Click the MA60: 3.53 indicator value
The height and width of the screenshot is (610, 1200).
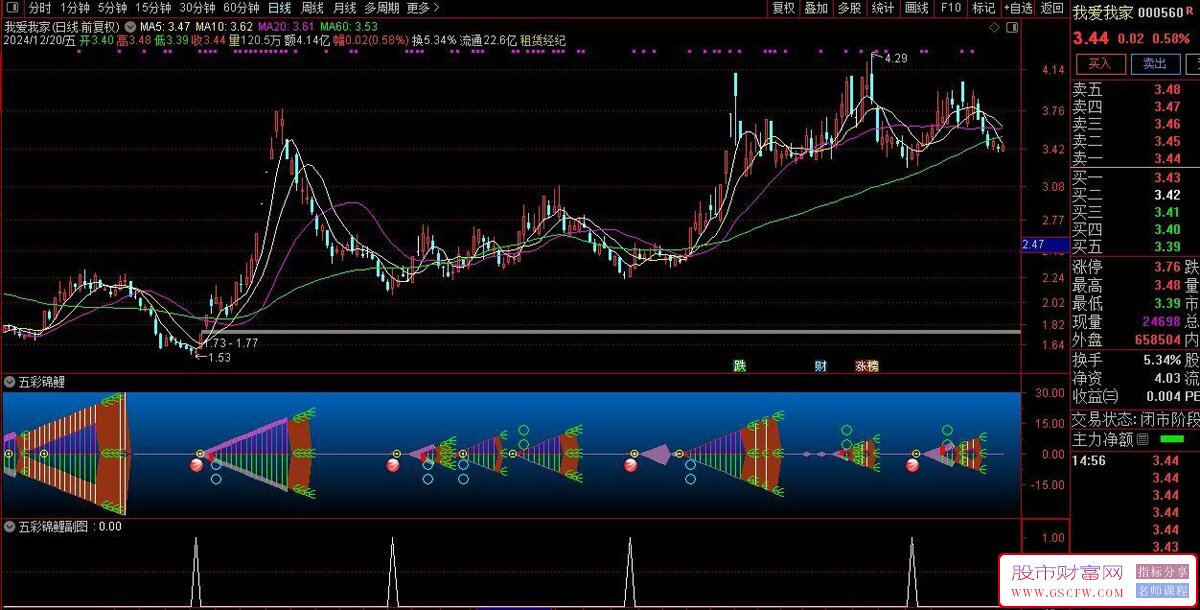coord(349,25)
